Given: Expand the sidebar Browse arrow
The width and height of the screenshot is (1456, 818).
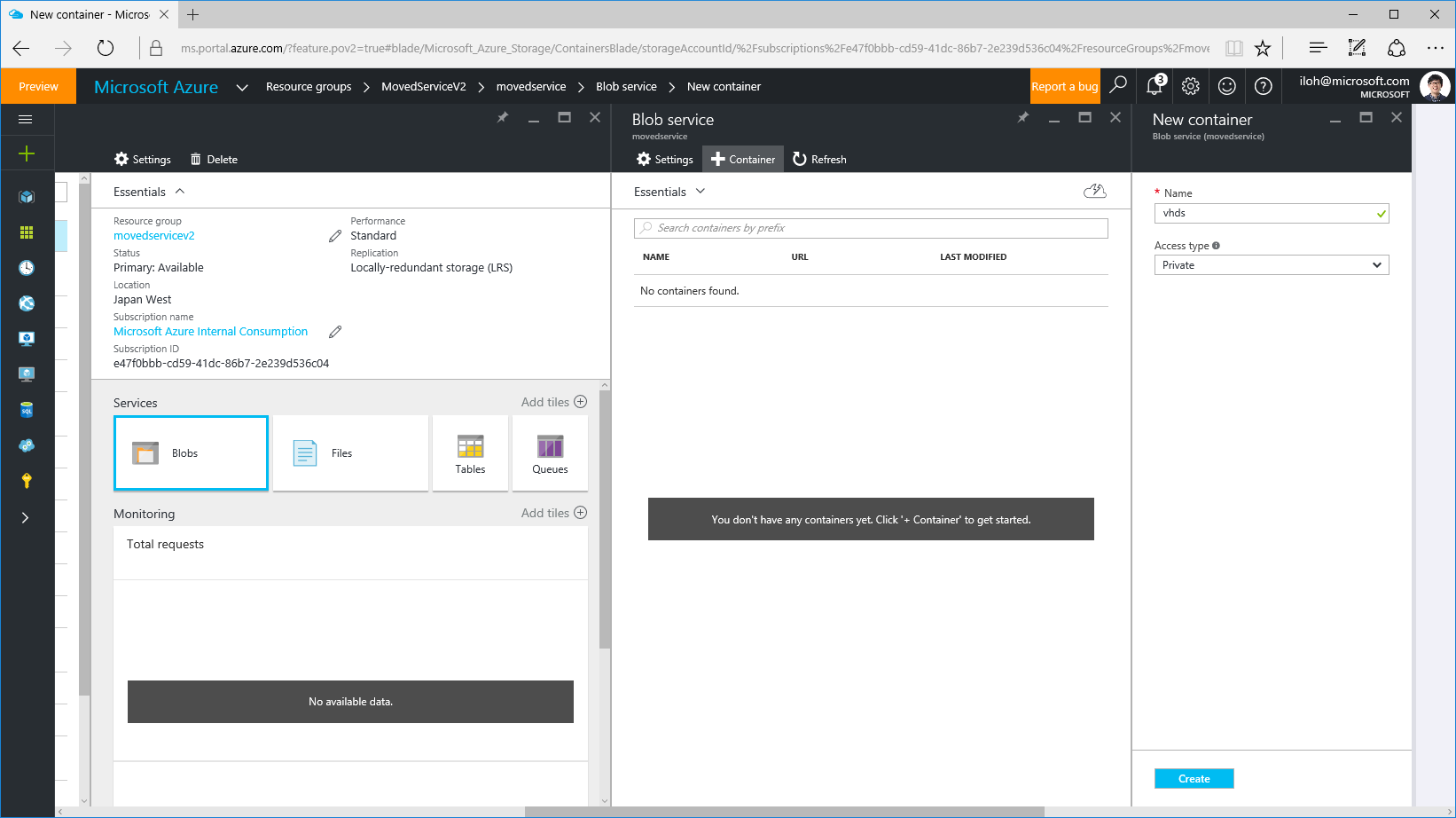Looking at the screenshot, I should tap(25, 517).
